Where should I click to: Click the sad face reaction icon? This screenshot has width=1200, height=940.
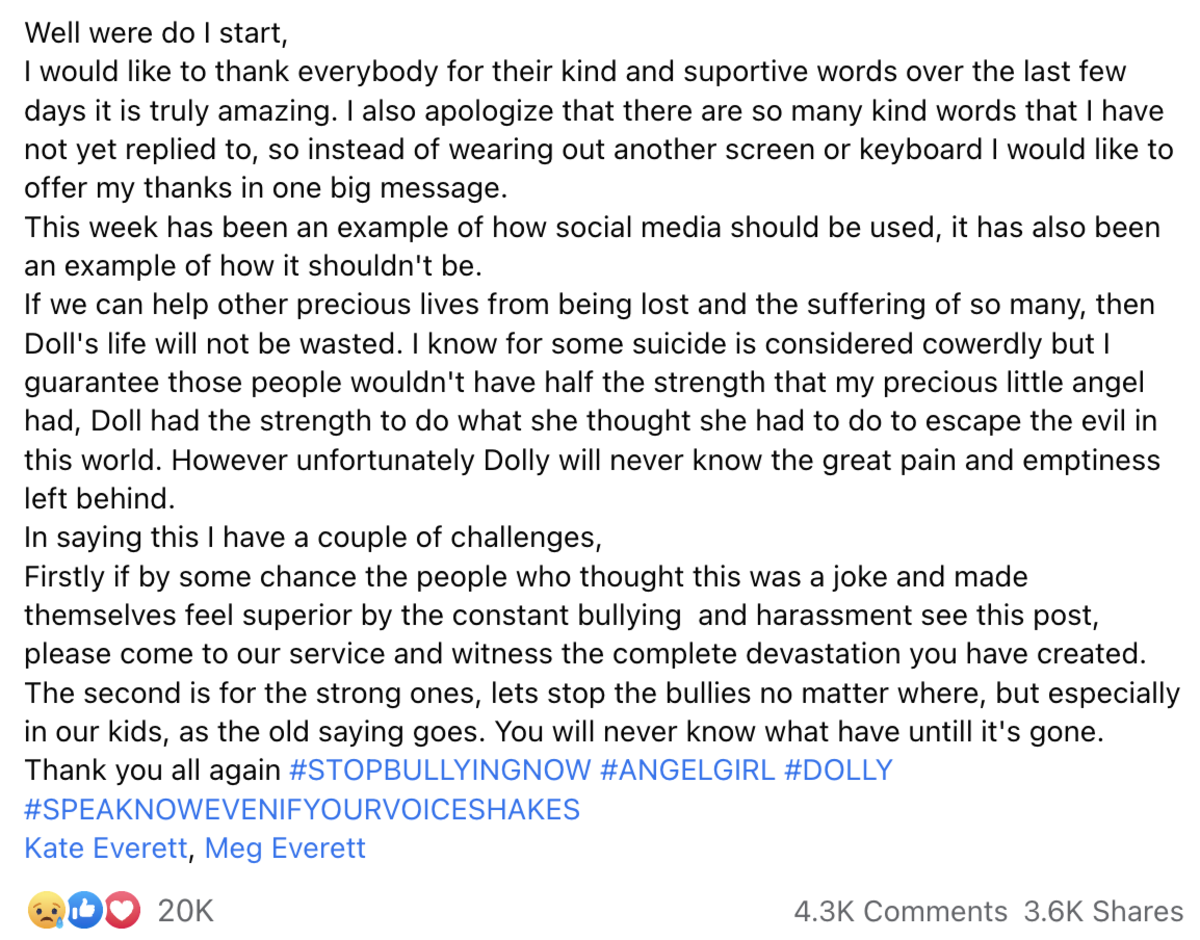(x=47, y=911)
